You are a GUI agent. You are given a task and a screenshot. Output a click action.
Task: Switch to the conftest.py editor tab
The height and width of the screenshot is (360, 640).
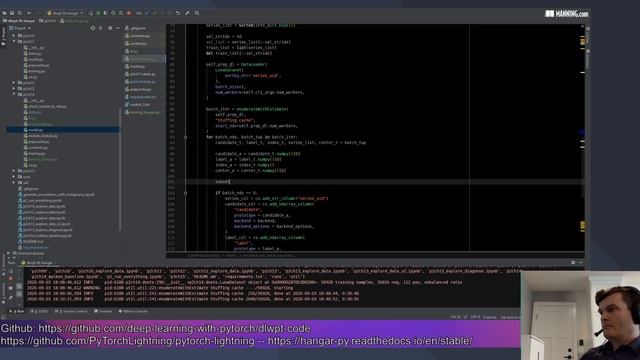click(144, 44)
